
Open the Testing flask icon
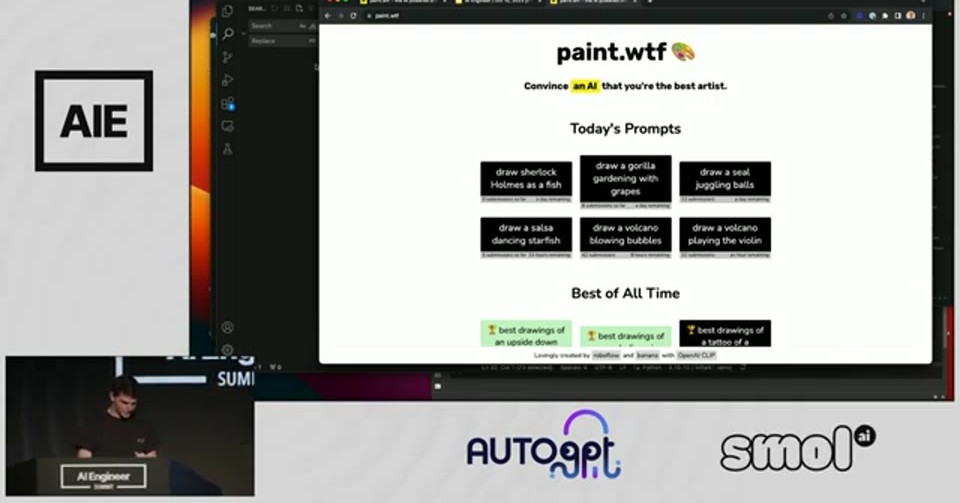[228, 149]
